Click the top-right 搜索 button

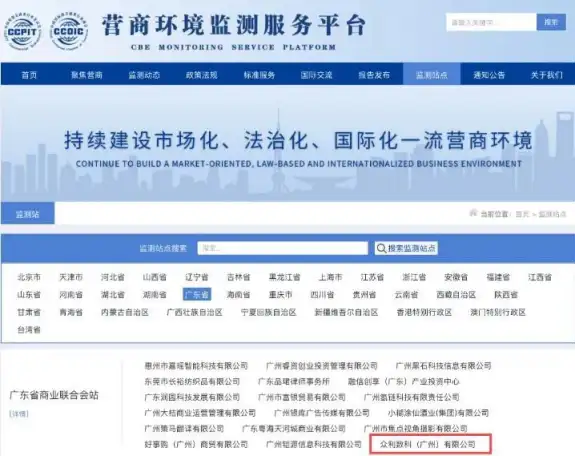point(551,22)
